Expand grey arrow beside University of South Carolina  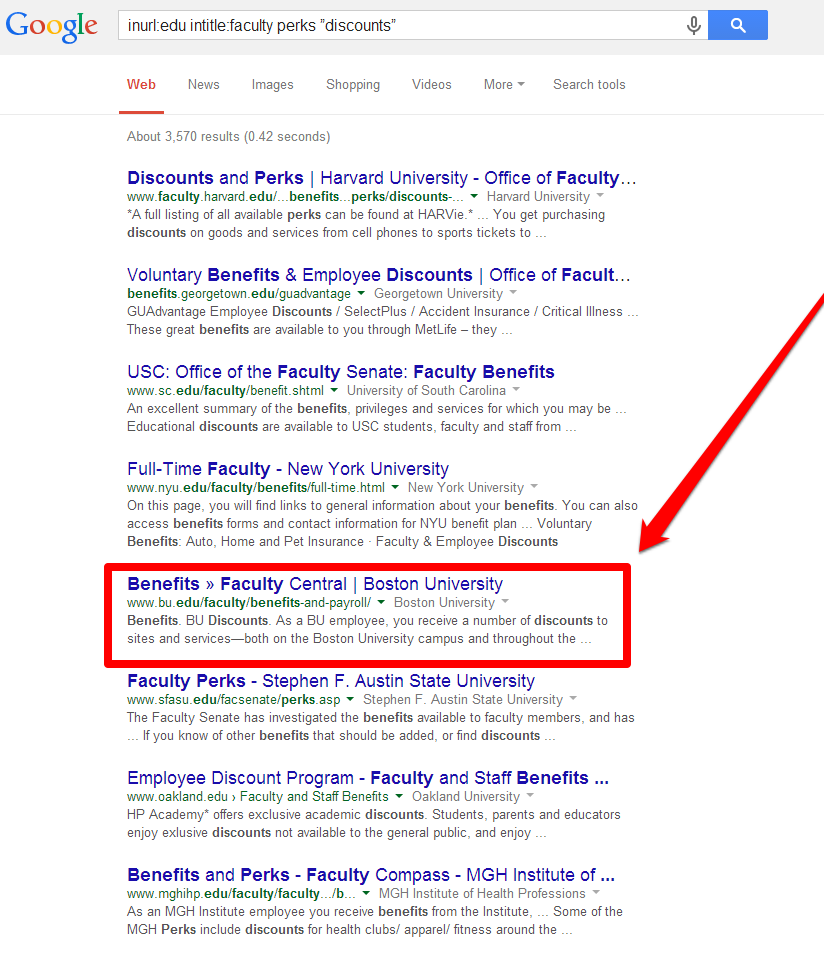[516, 389]
